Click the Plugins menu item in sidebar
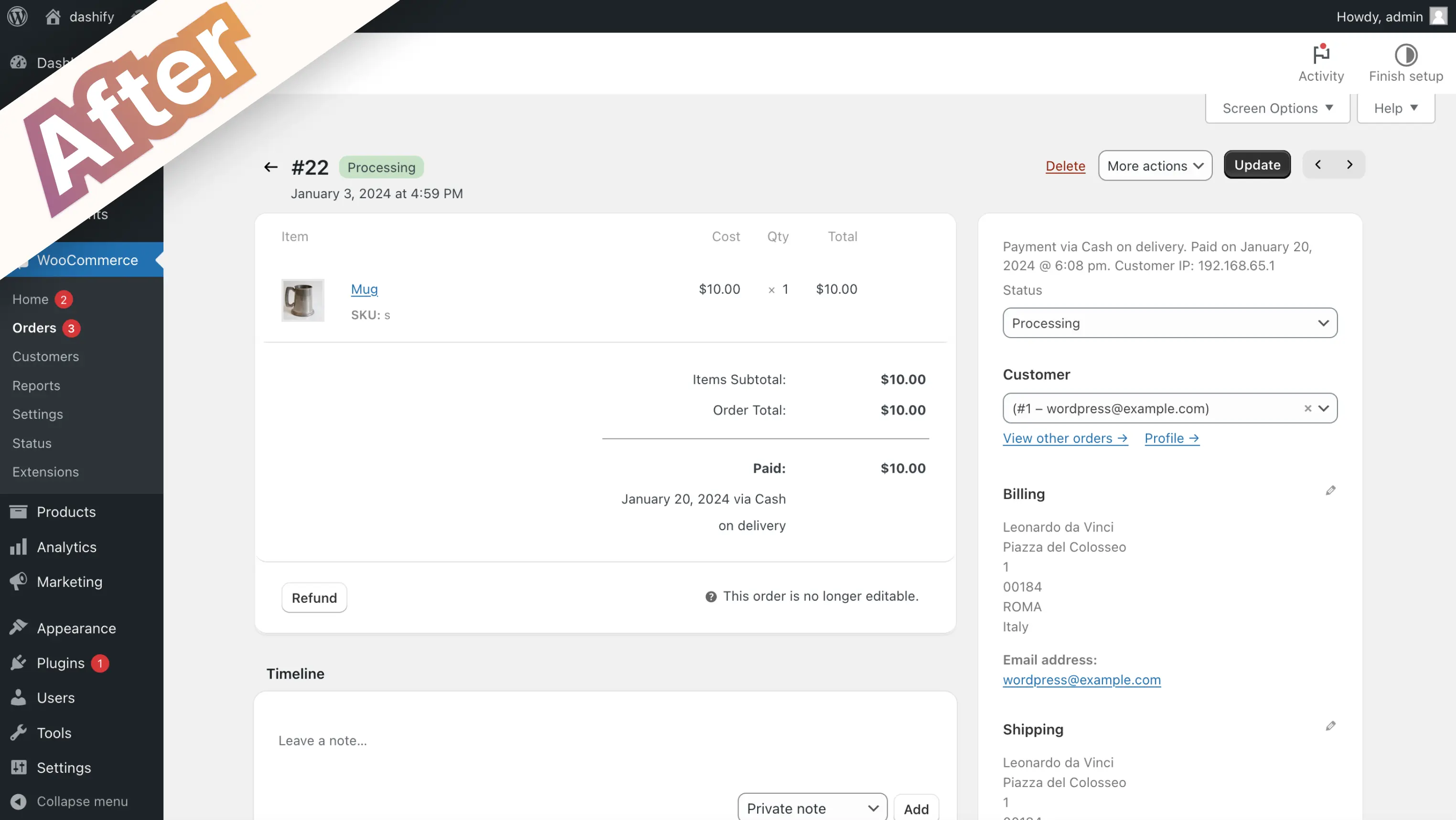This screenshot has height=820, width=1456. (x=60, y=662)
